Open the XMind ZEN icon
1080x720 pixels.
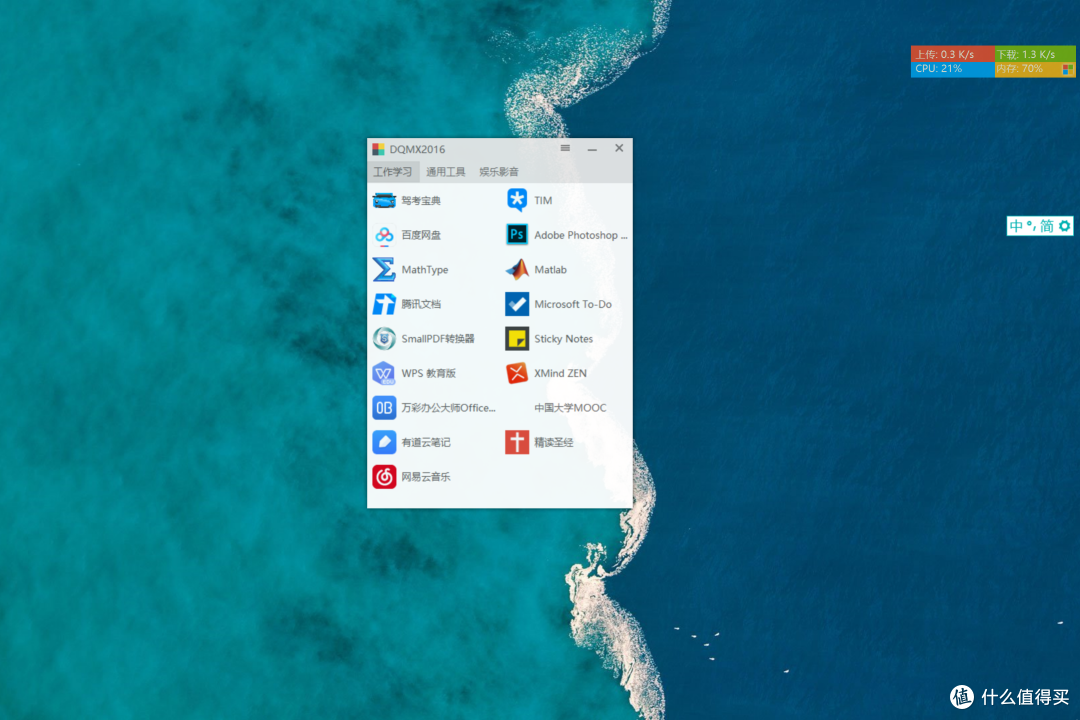pos(517,373)
